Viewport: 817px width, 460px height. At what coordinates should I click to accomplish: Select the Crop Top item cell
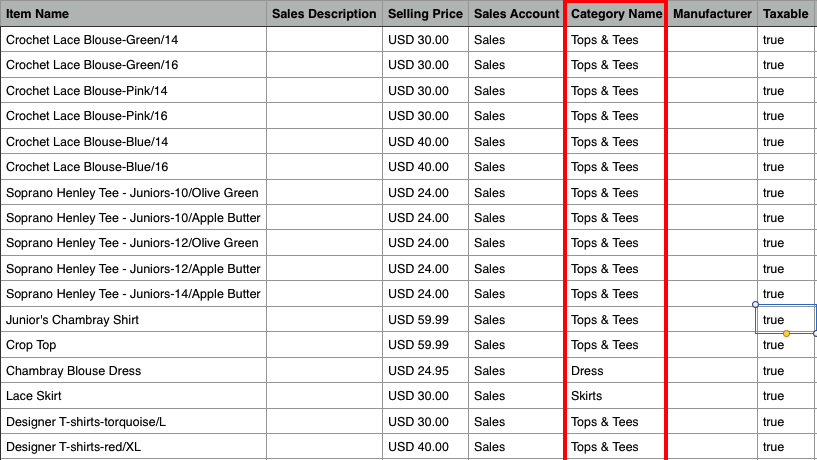(133, 345)
